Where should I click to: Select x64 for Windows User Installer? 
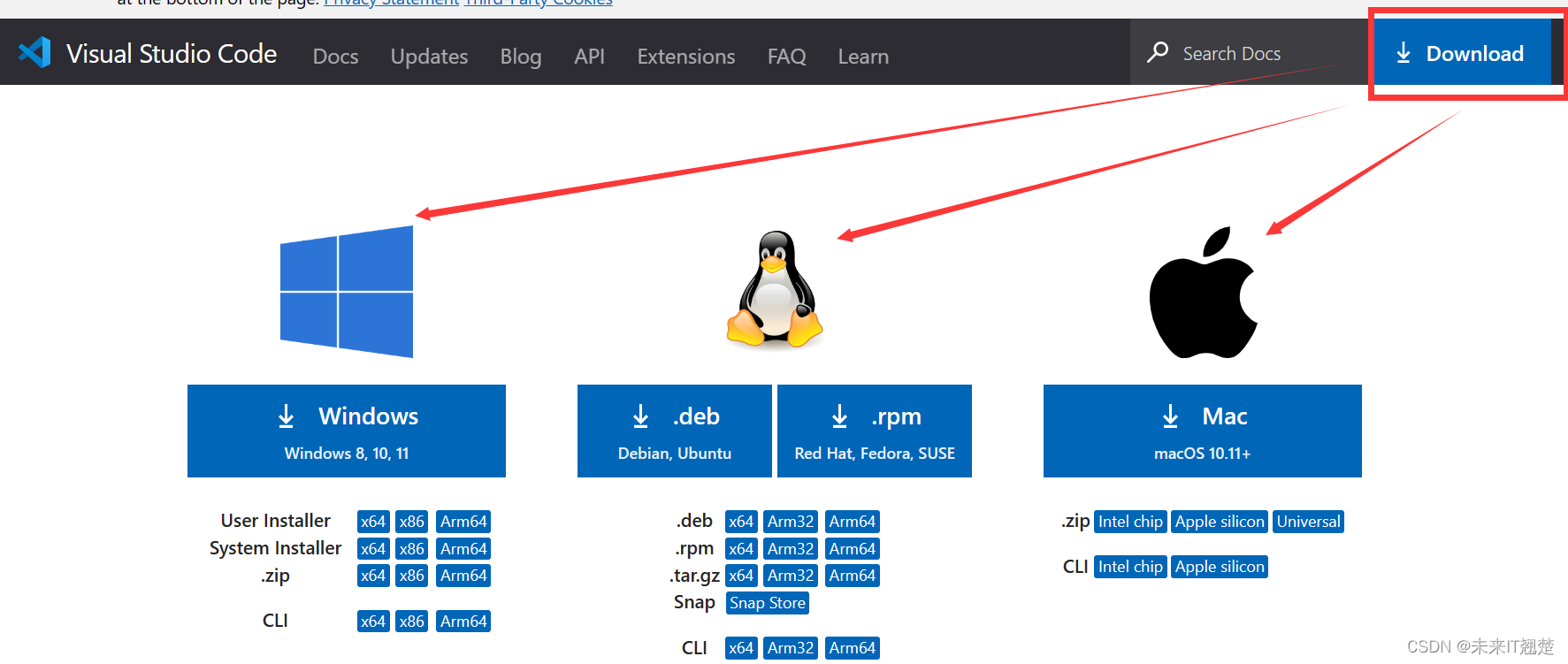(373, 522)
